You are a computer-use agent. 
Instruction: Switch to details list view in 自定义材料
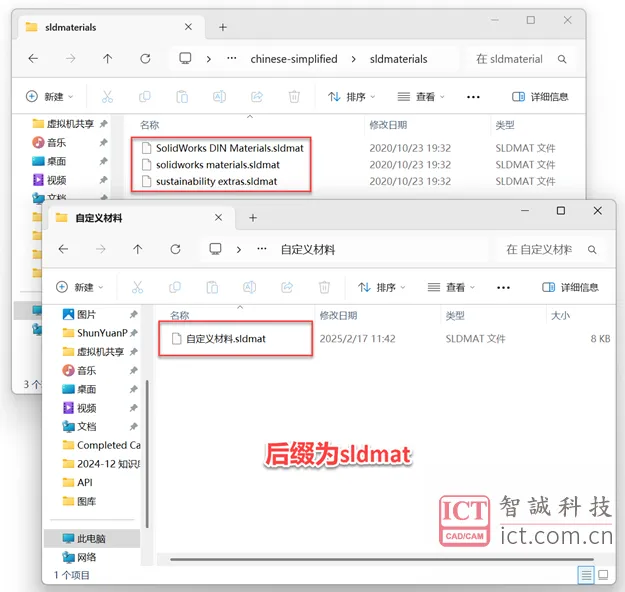[586, 575]
